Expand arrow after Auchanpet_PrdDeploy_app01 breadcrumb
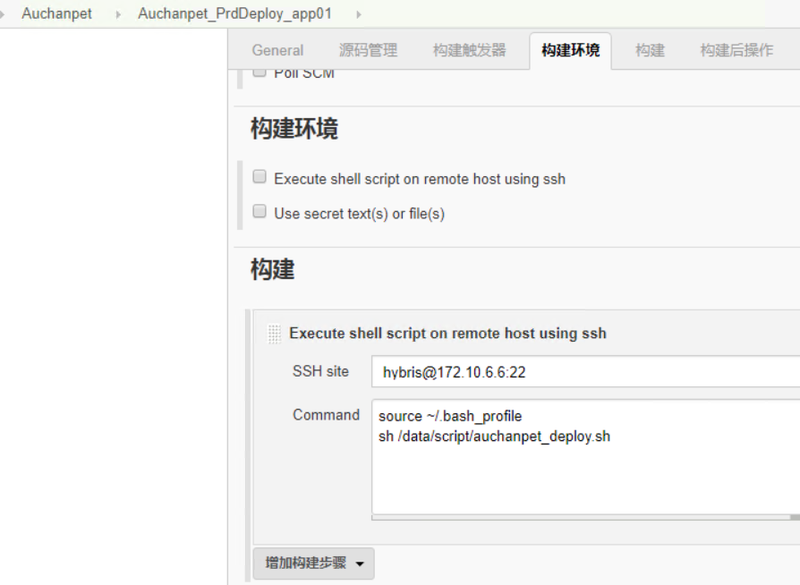 click(359, 15)
